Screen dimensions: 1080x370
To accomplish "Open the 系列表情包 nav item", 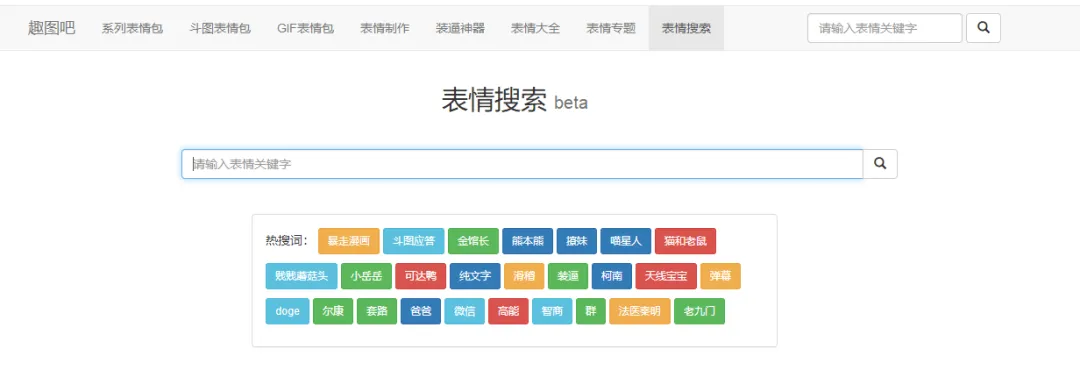I will 132,28.
